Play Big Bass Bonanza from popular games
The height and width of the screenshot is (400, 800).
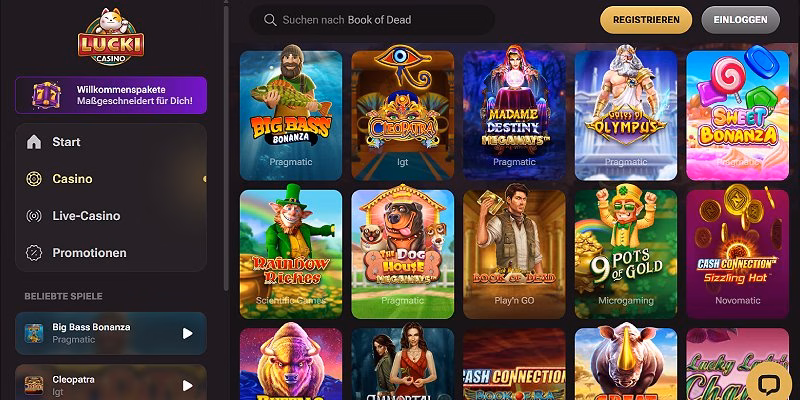[187, 333]
